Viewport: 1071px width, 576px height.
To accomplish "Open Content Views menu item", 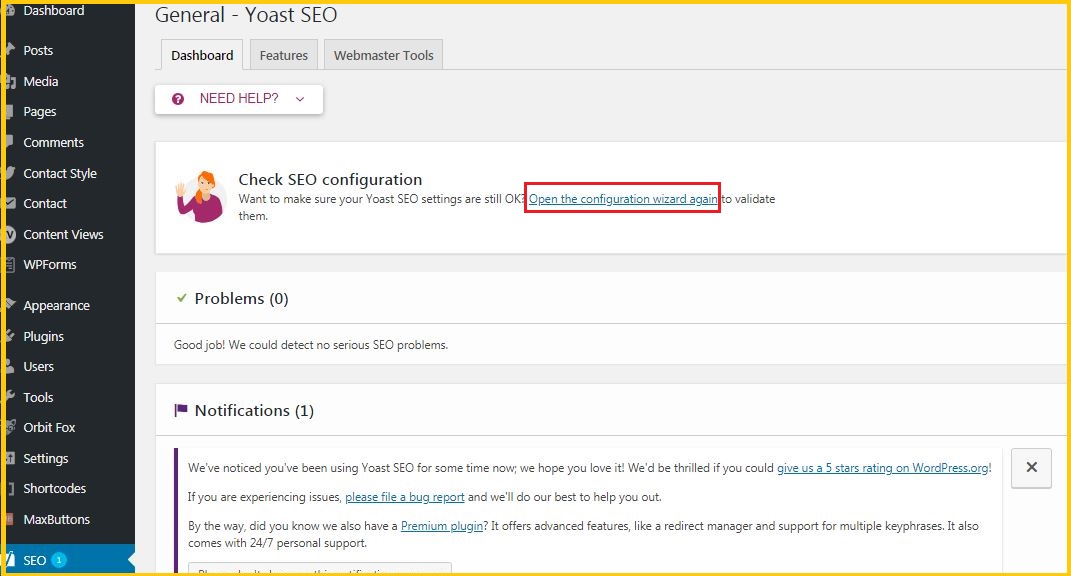I will click(x=63, y=234).
